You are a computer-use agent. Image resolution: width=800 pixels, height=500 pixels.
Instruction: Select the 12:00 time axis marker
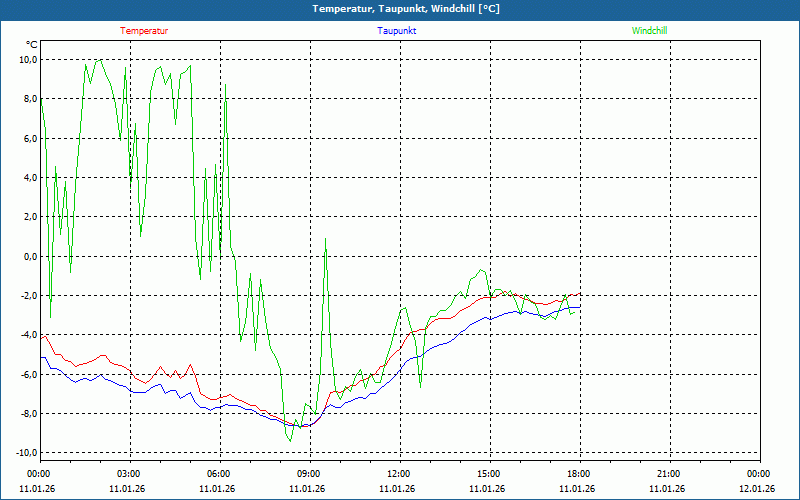(399, 474)
